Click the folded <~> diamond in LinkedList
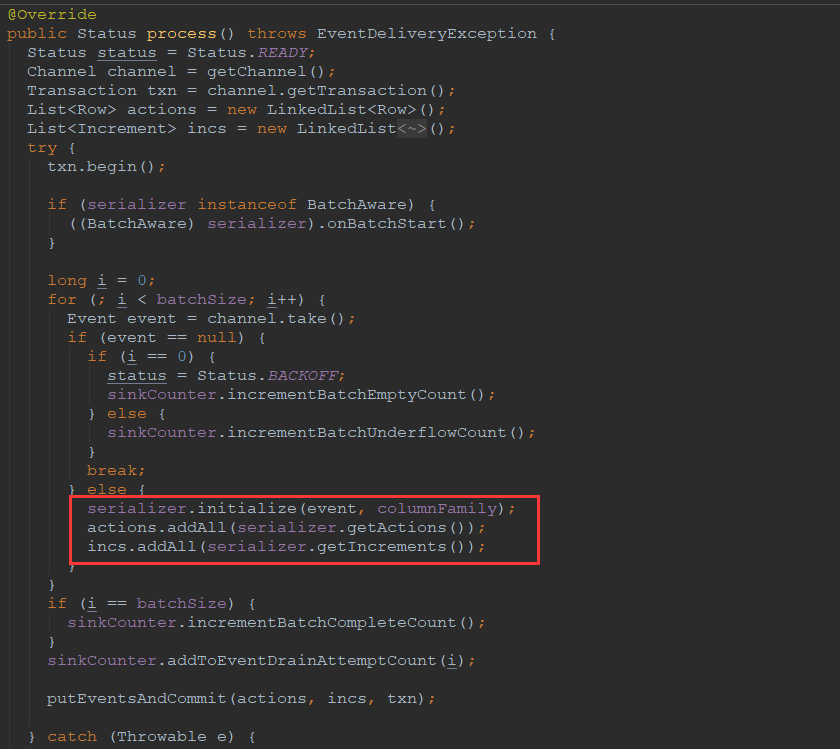The width and height of the screenshot is (840, 749). tap(412, 129)
